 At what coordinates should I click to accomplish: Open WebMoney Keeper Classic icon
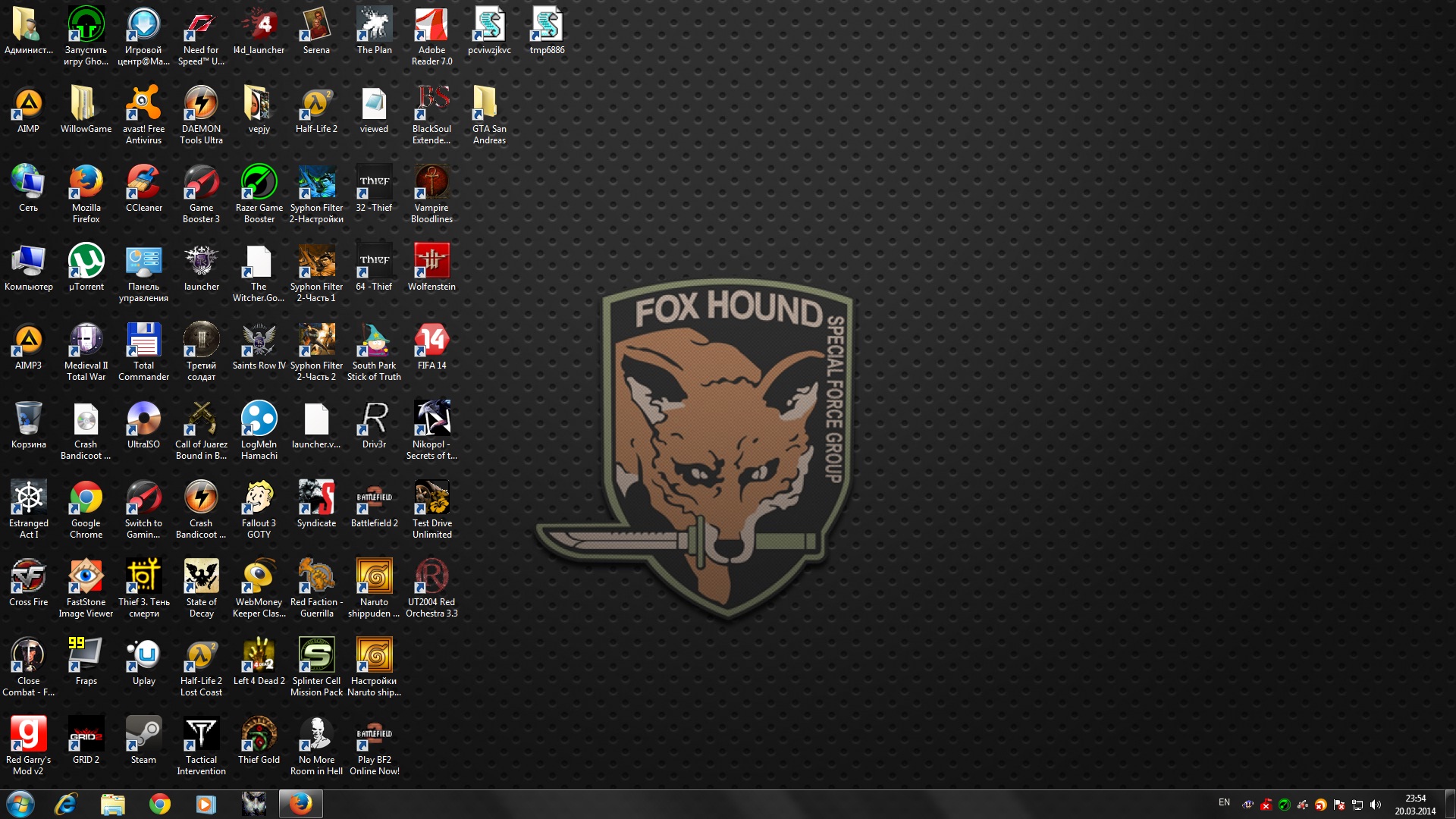coord(259,588)
